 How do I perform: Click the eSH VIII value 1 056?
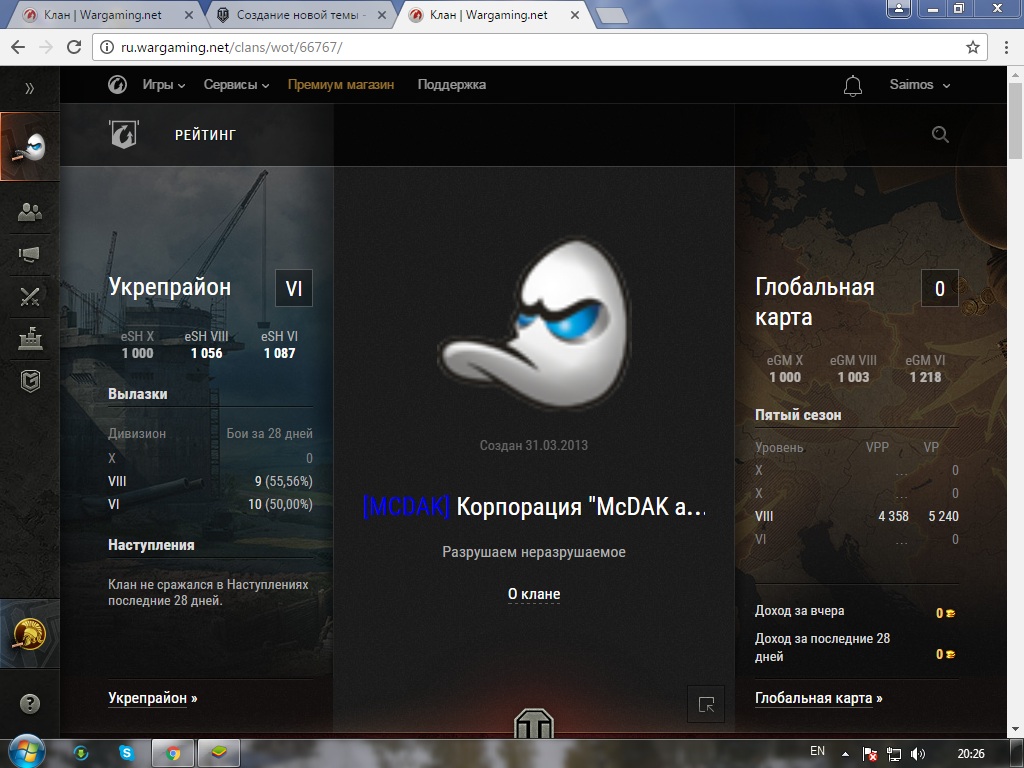pos(206,353)
